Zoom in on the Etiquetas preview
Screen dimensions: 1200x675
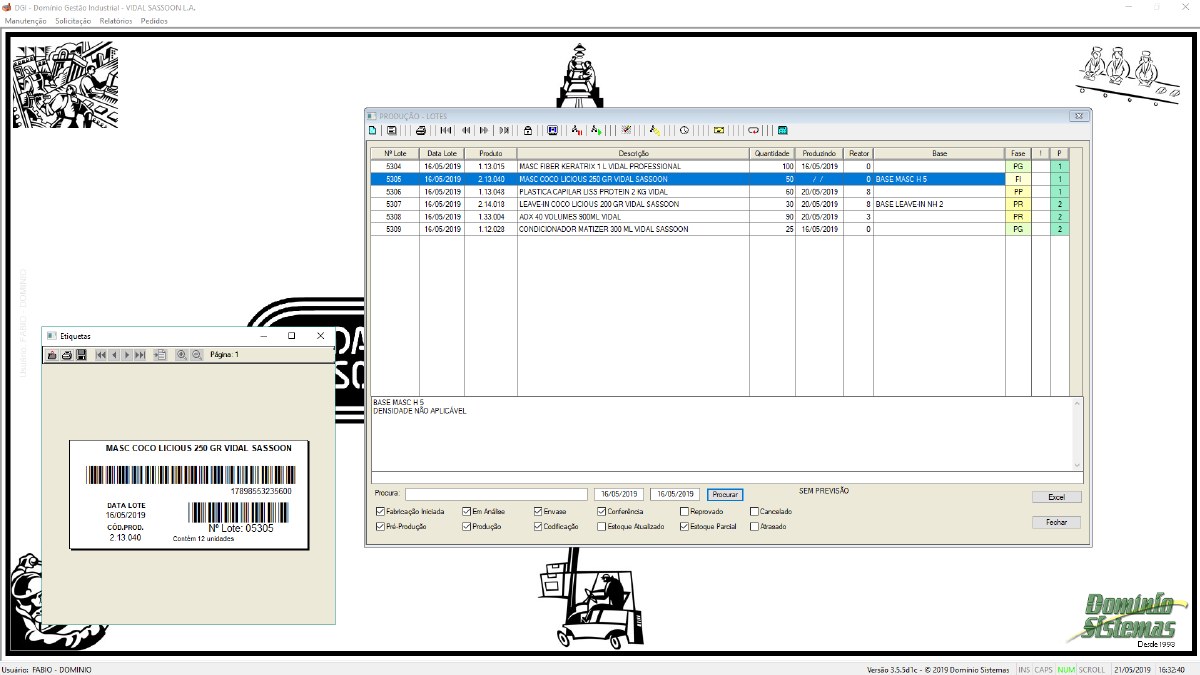(x=181, y=354)
